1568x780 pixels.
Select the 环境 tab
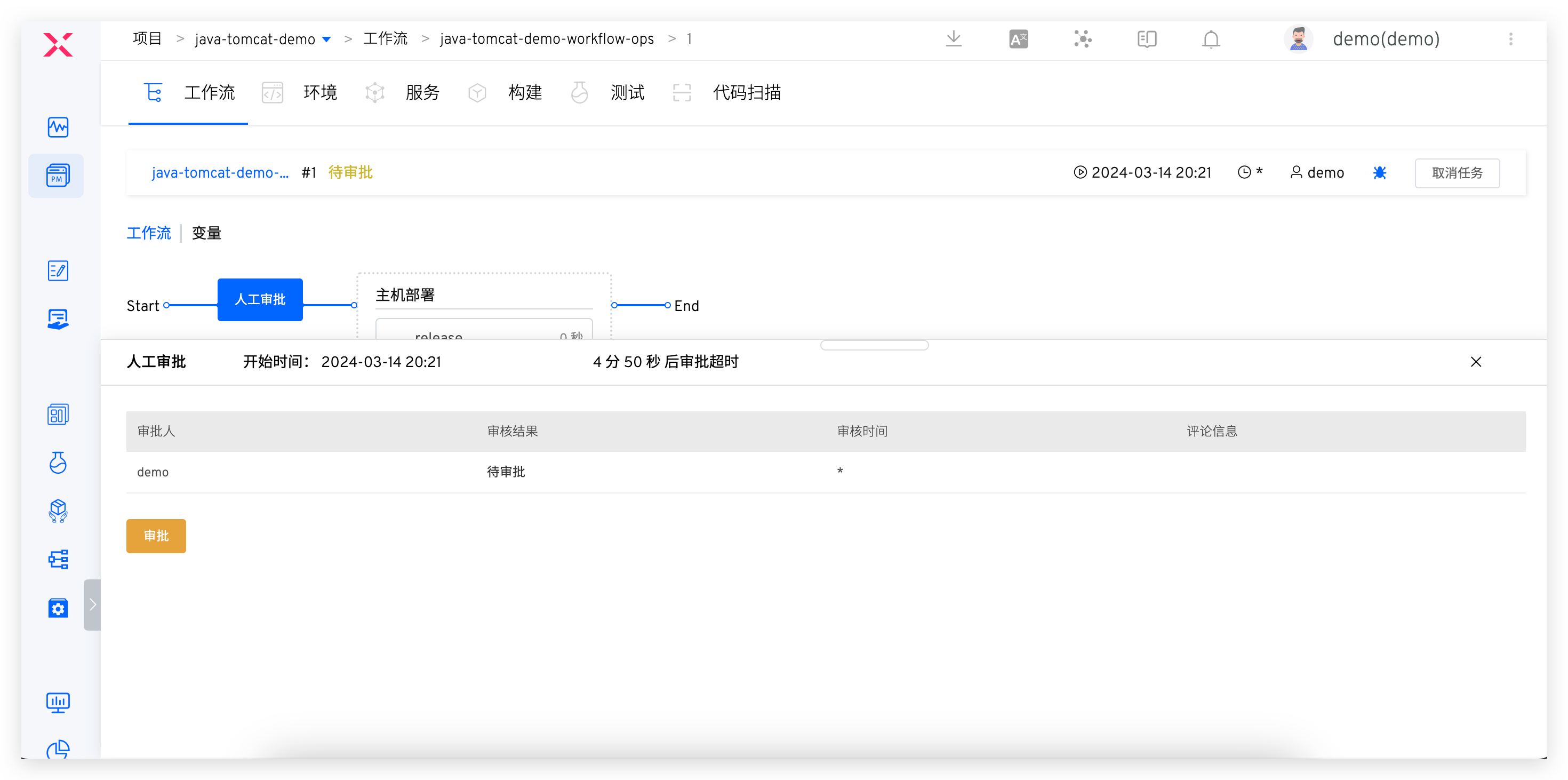point(299,92)
